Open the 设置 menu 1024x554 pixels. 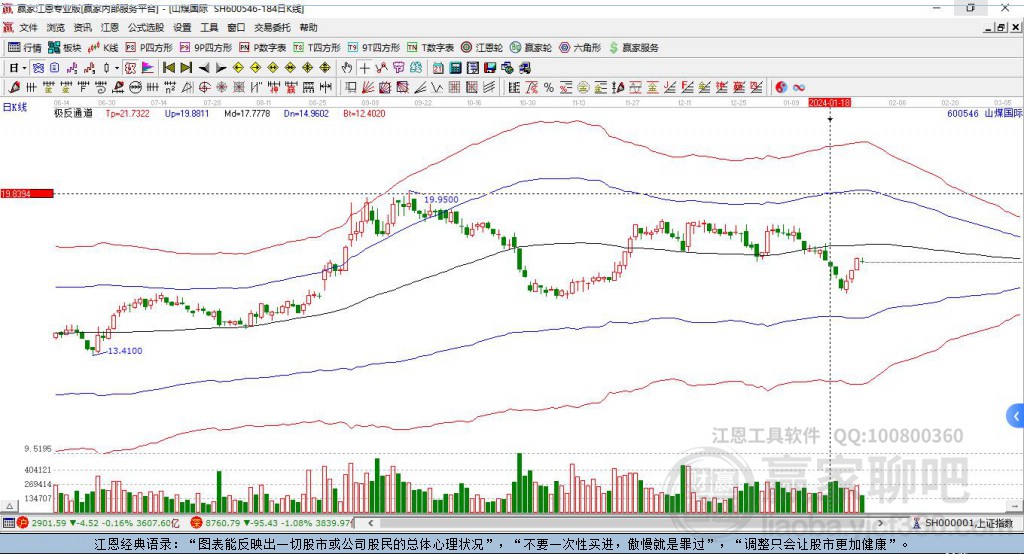[x=182, y=27]
